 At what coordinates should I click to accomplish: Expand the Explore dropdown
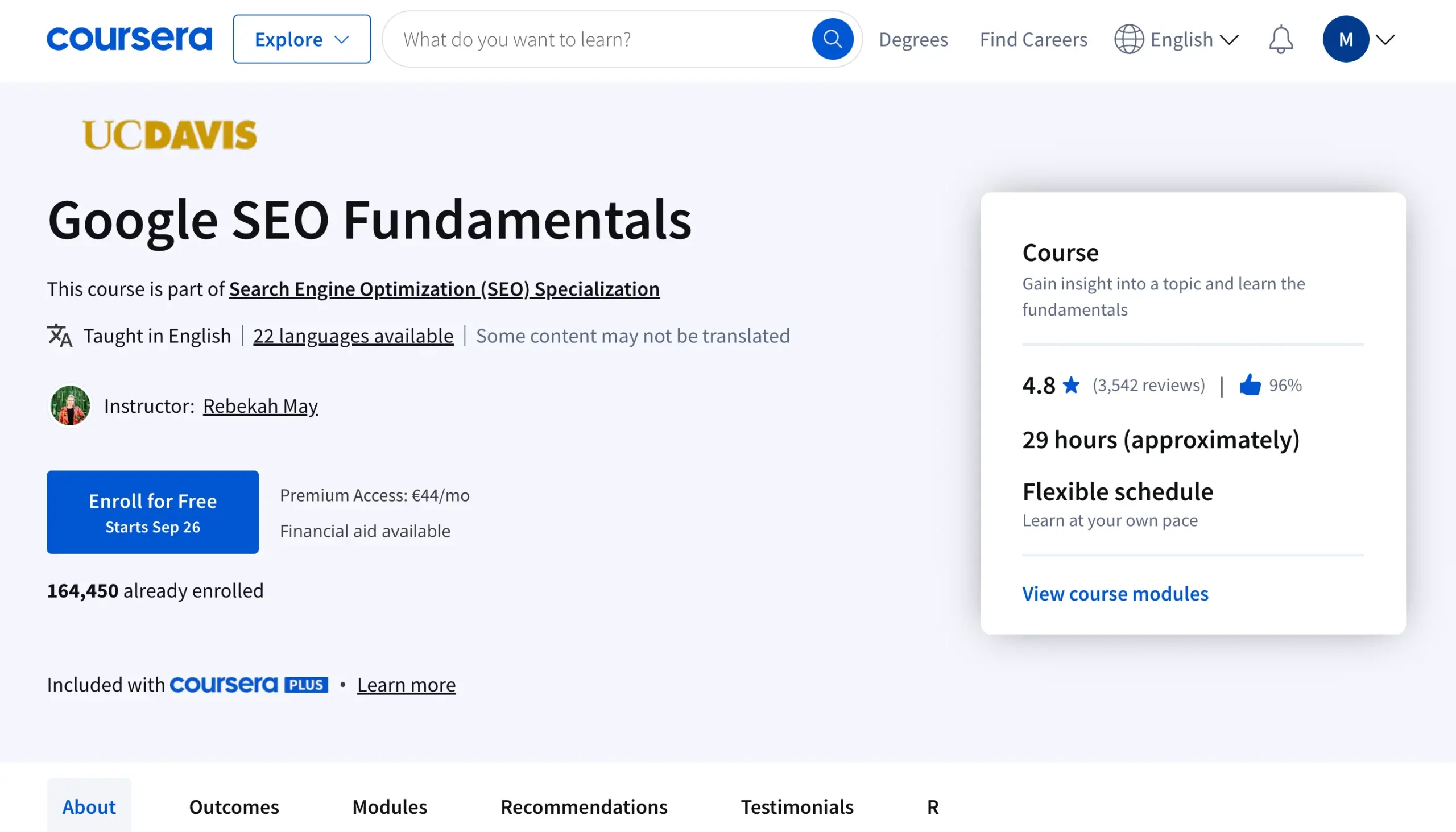301,39
